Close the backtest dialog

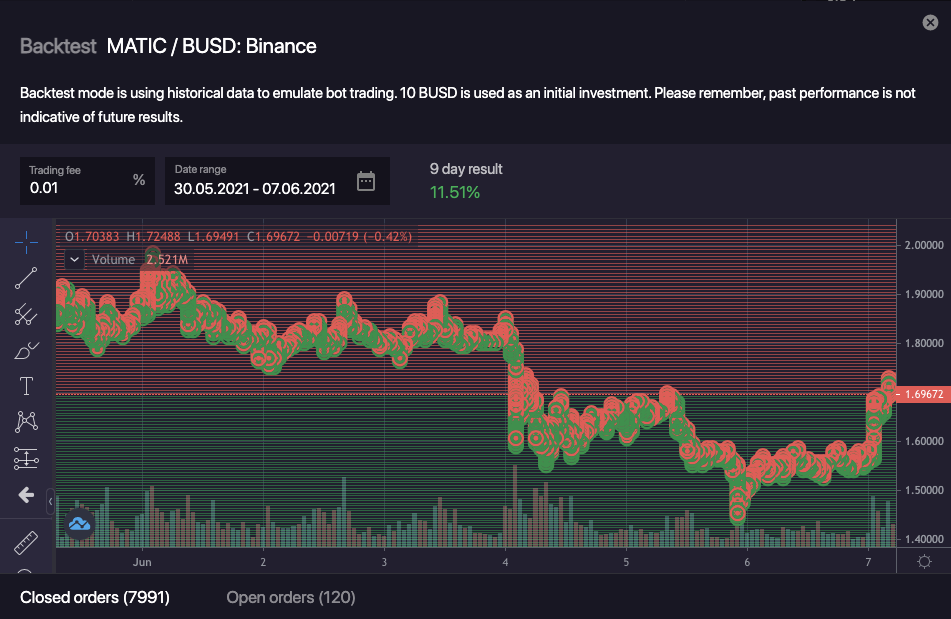click(930, 23)
